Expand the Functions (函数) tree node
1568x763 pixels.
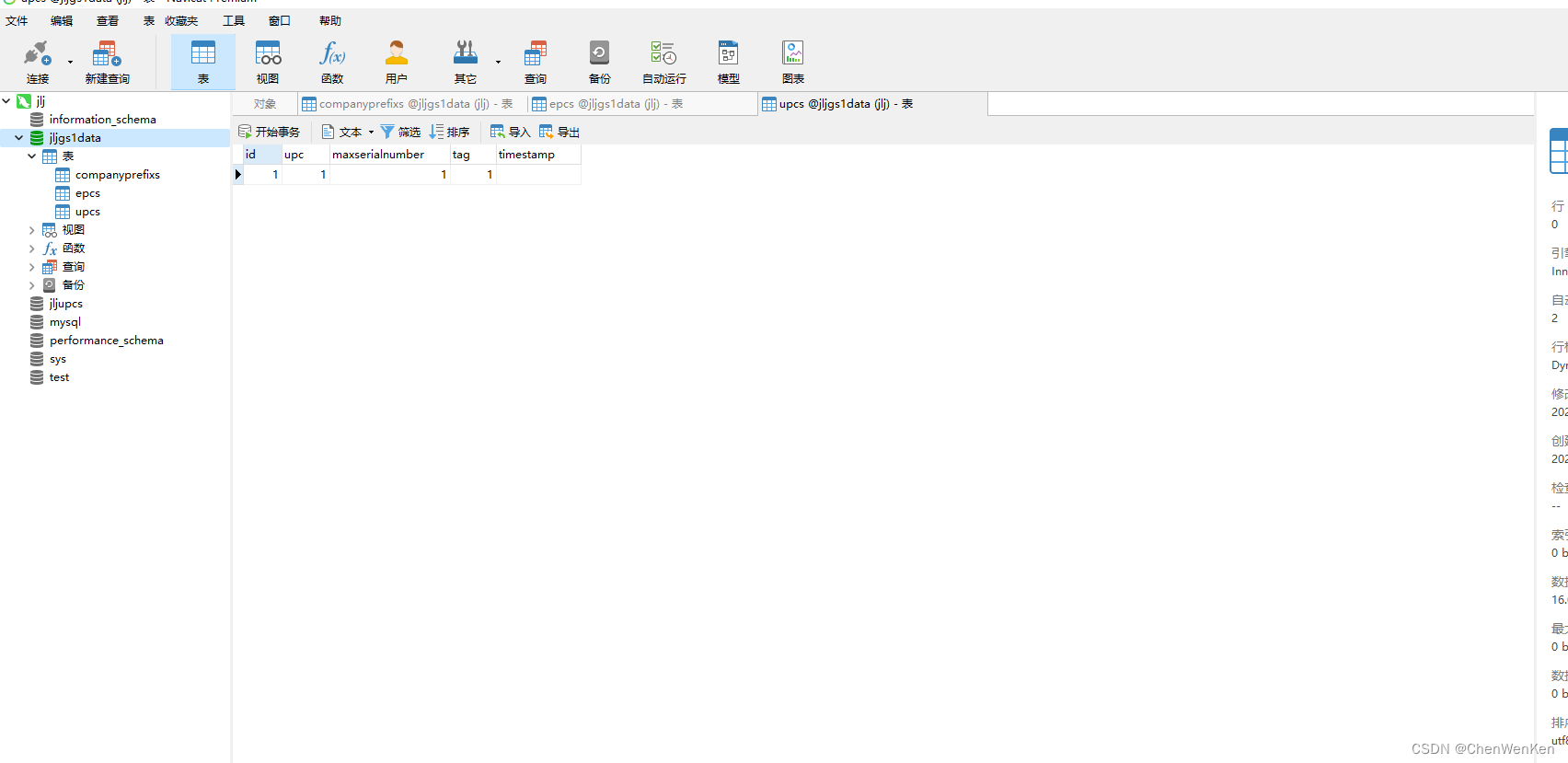(31, 249)
